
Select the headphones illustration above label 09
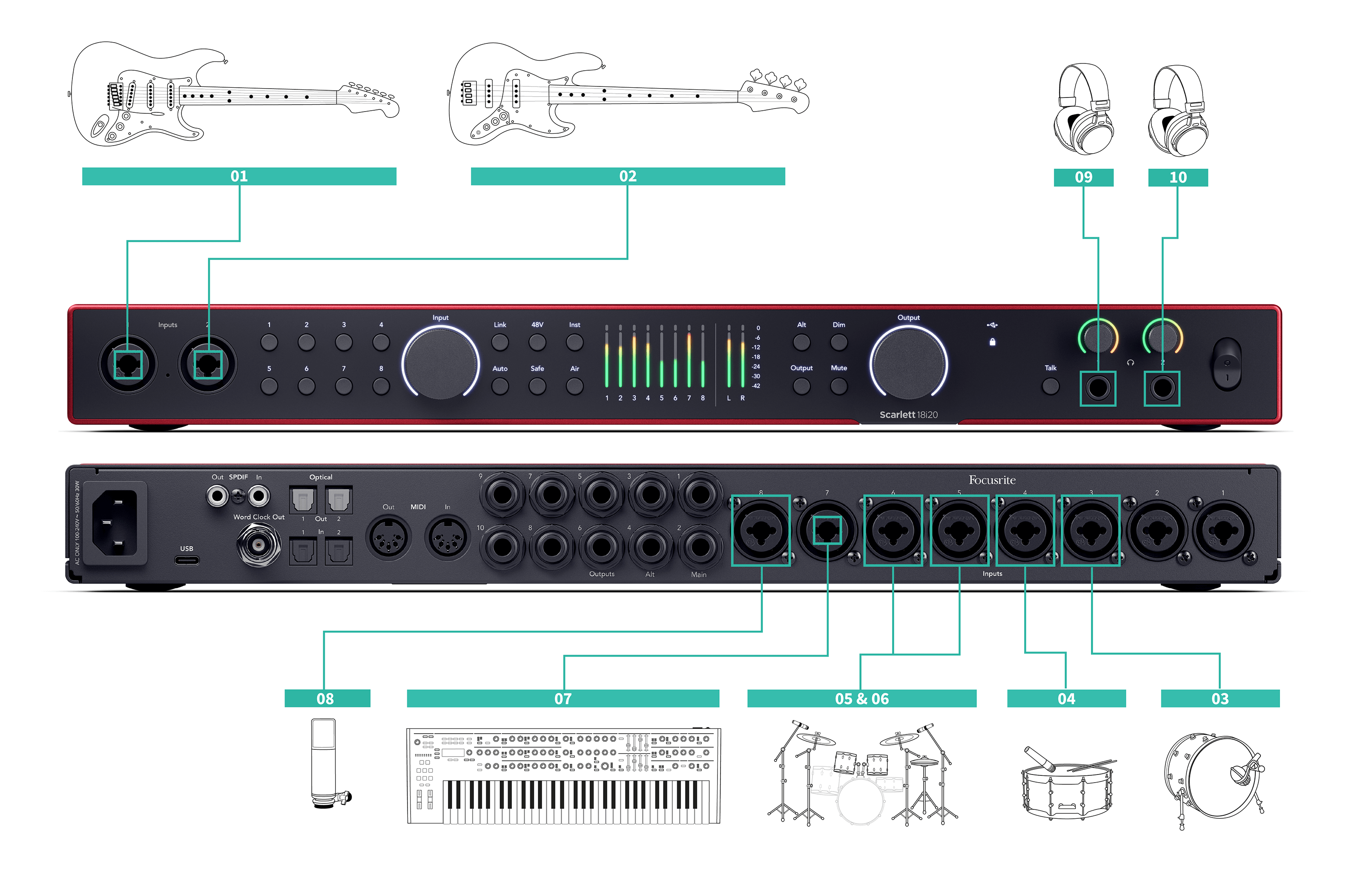pyautogui.click(x=1084, y=109)
